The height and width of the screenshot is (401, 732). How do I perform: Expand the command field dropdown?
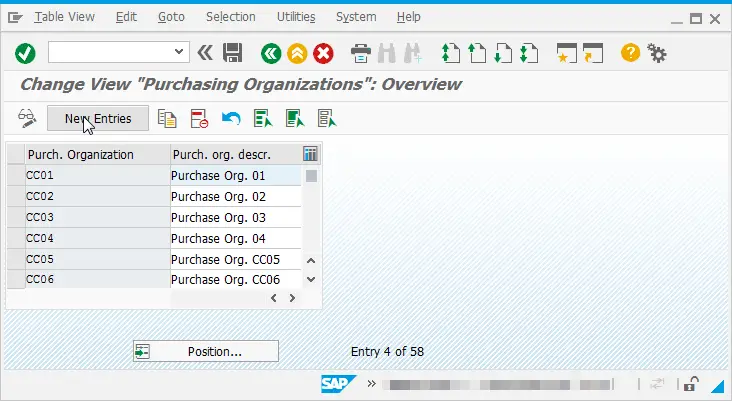[x=180, y=52]
